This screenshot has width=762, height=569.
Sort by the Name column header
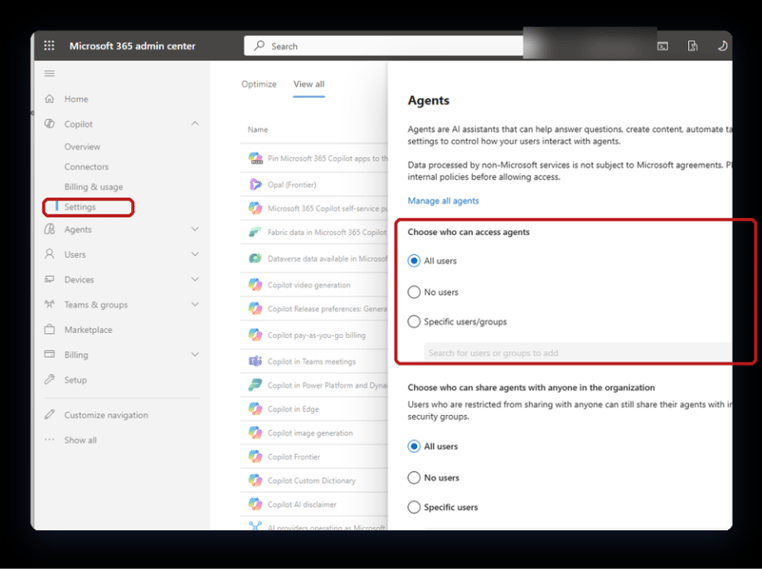click(x=258, y=130)
